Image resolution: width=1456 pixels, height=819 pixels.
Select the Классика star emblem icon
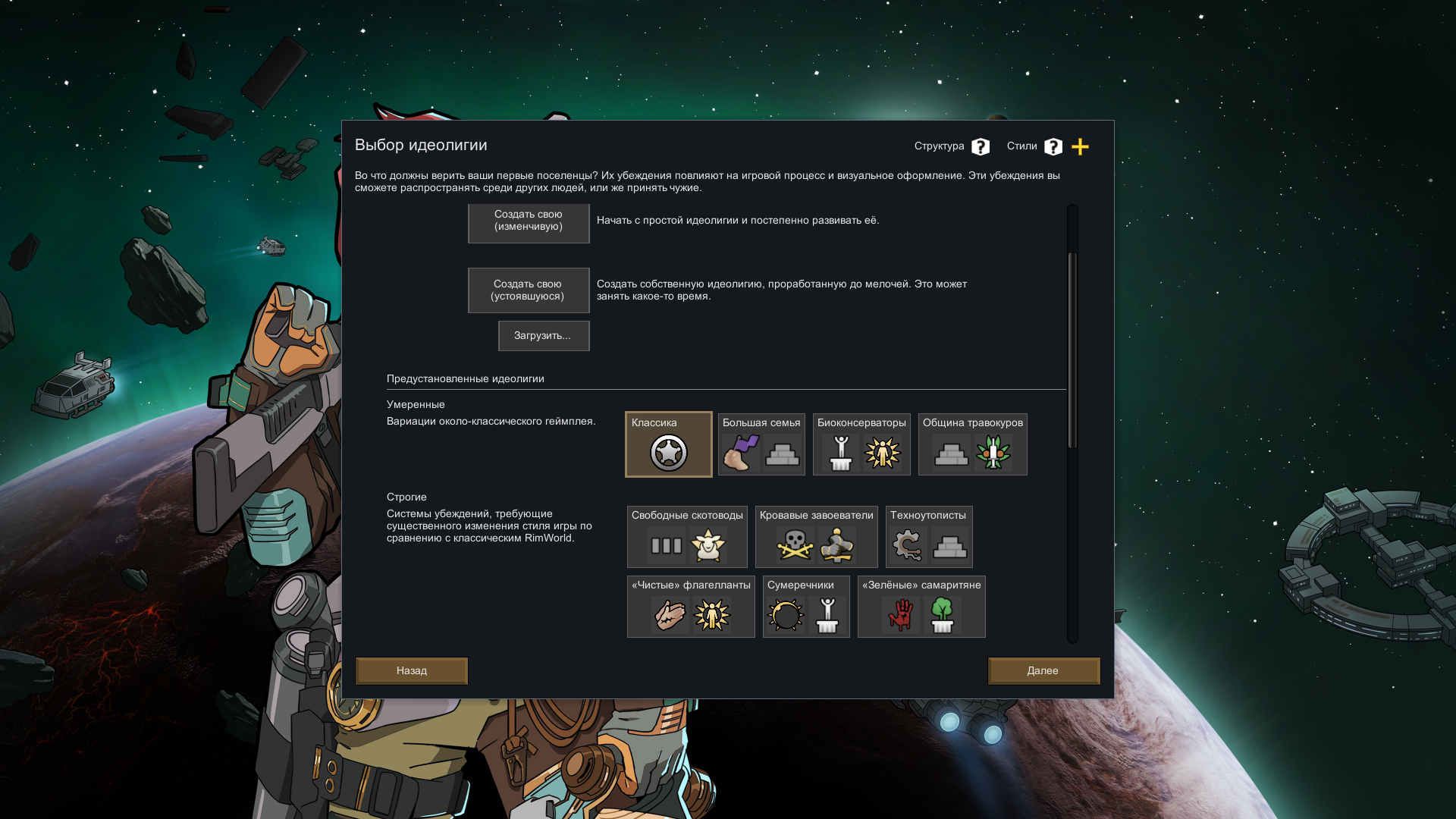[x=669, y=453]
